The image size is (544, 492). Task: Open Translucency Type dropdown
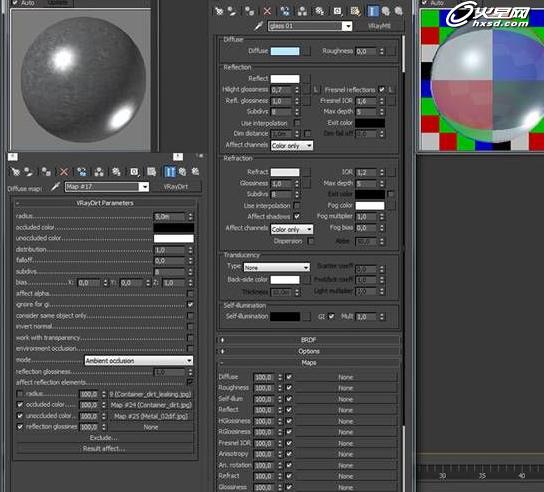(276, 267)
